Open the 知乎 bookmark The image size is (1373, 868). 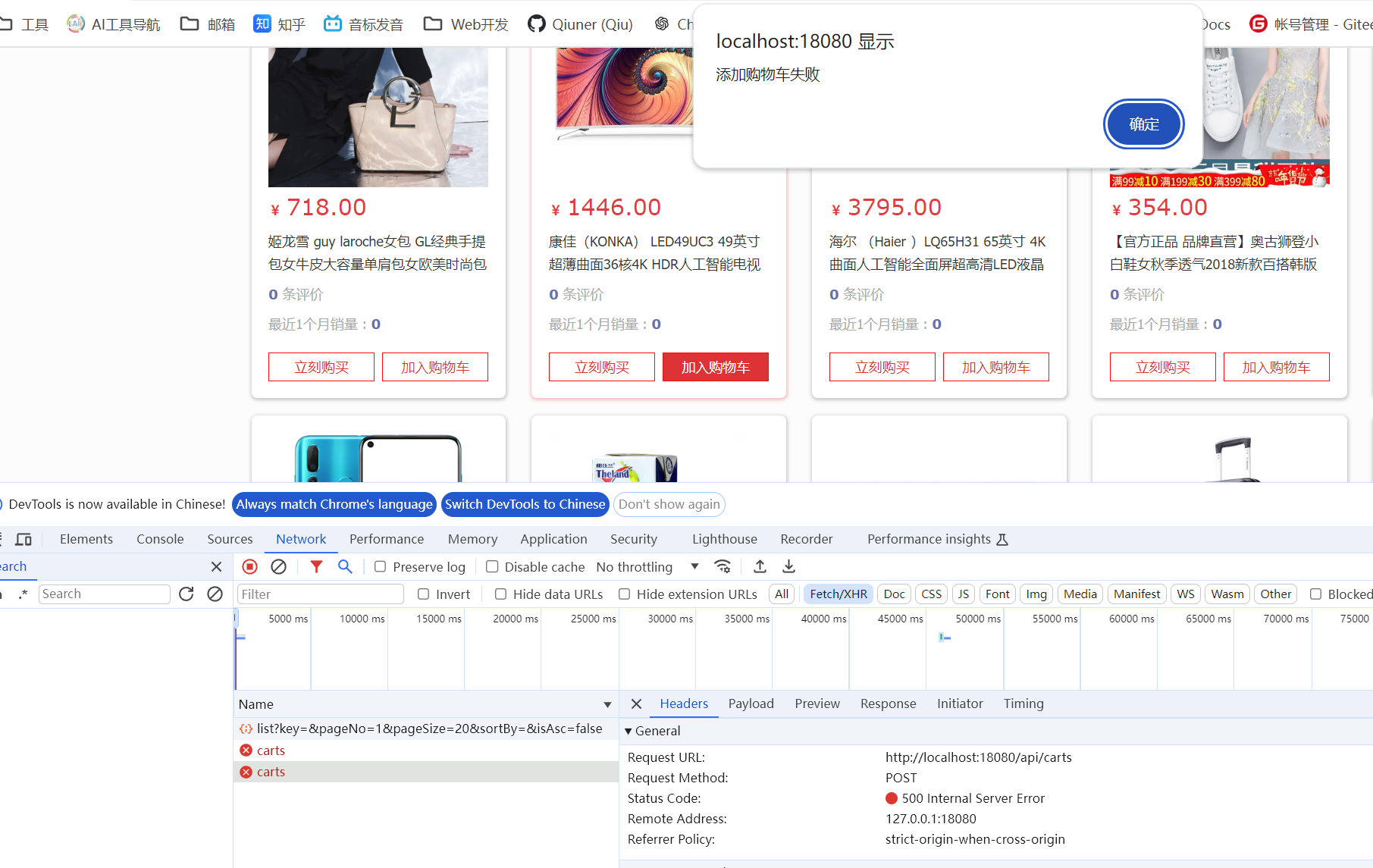279,24
